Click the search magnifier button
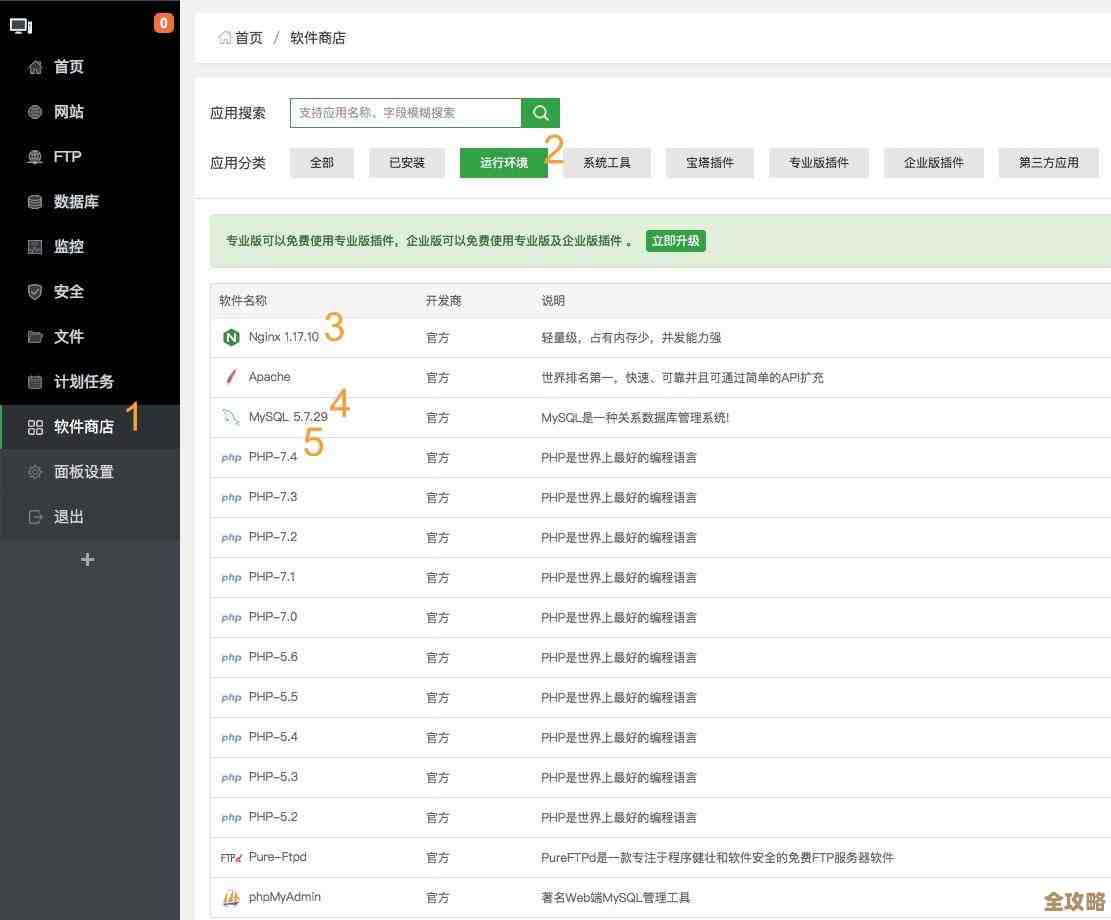1111x920 pixels. point(540,112)
